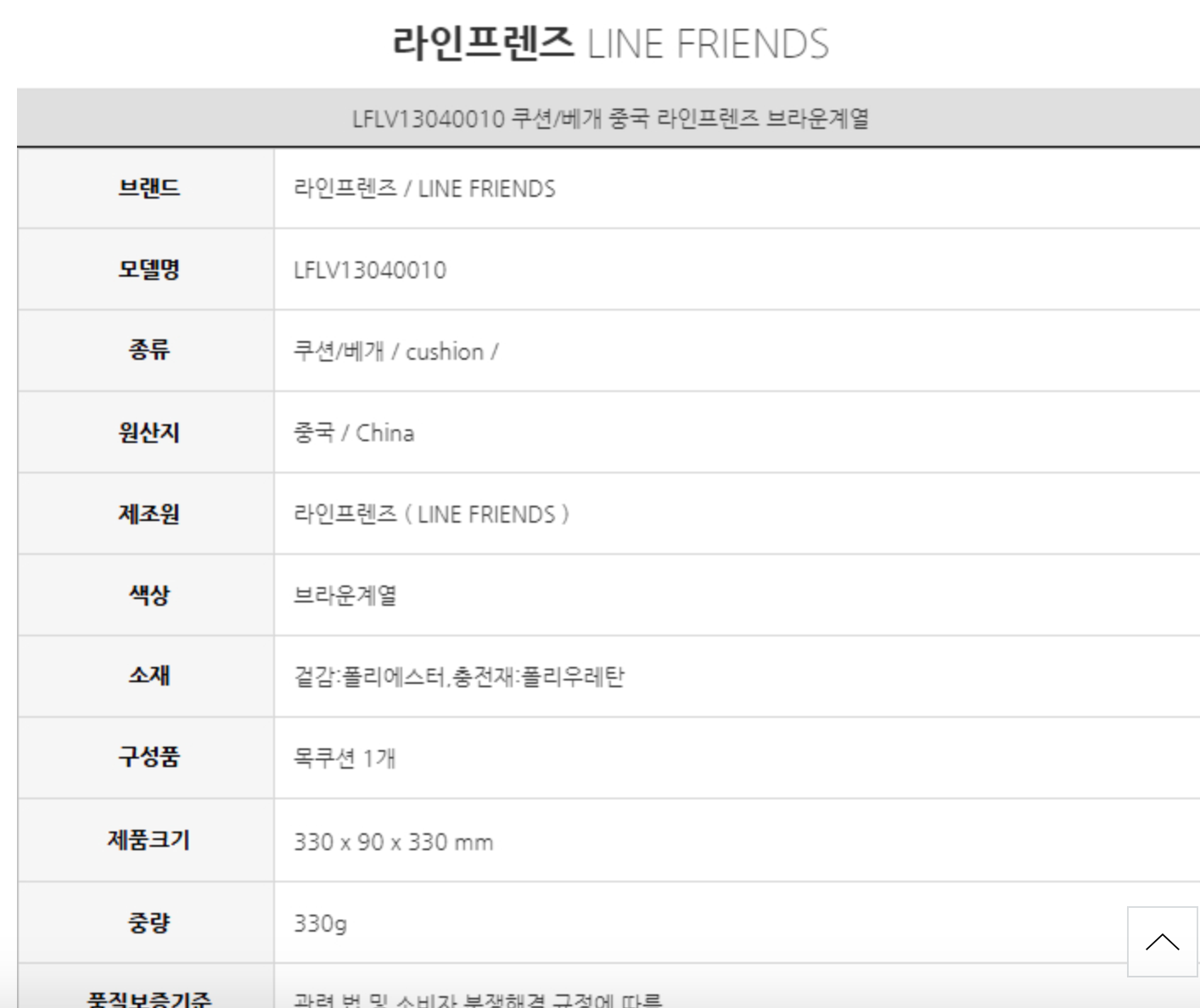Click the 330g weight value
Screen dimensions: 1200x1008
click(320, 923)
